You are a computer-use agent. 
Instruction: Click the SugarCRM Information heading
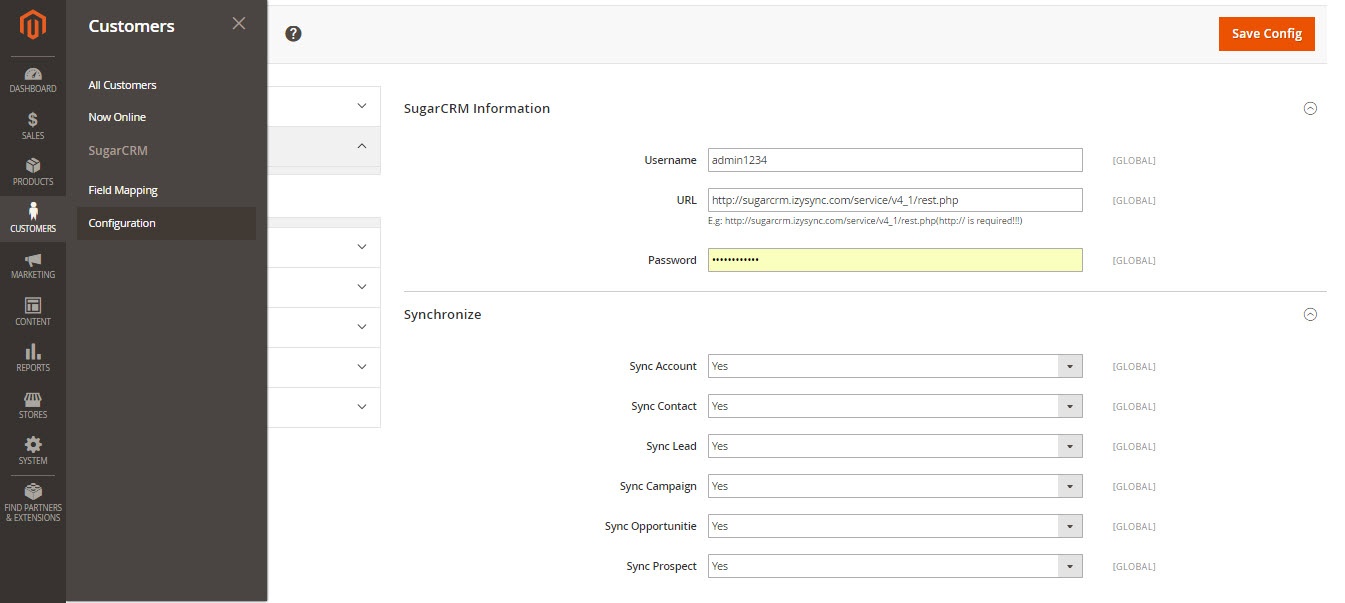[x=477, y=108]
